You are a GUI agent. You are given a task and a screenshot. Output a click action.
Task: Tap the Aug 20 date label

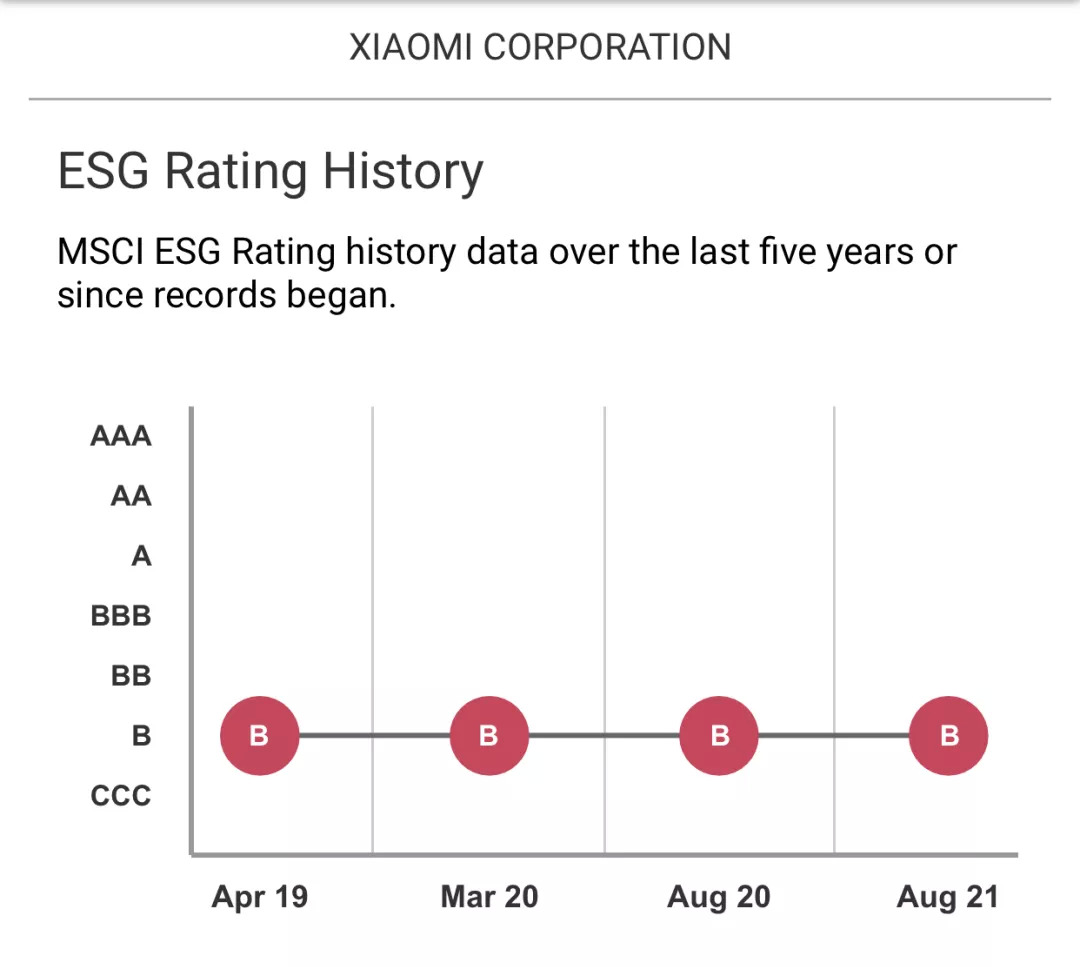[x=719, y=897]
